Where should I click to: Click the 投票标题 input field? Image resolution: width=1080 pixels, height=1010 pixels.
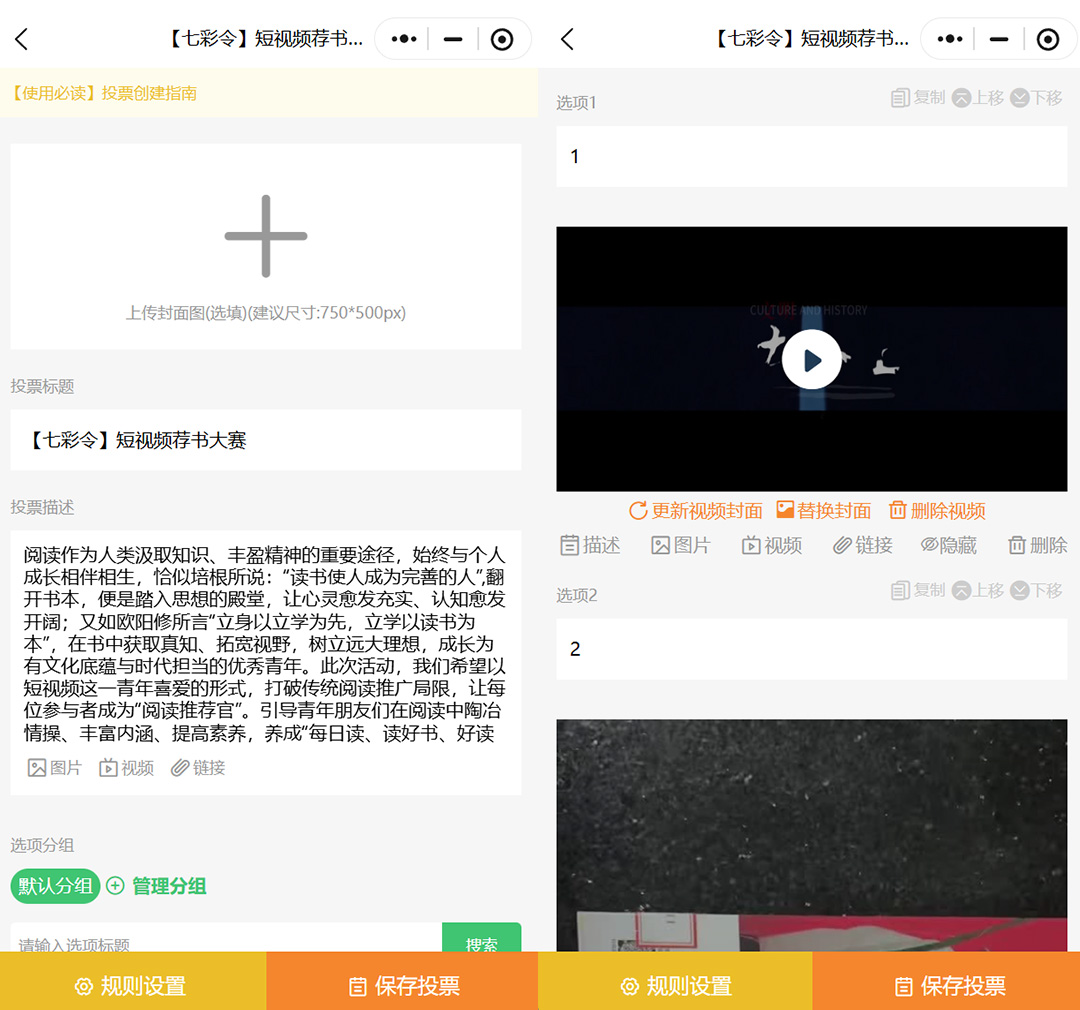(265, 440)
